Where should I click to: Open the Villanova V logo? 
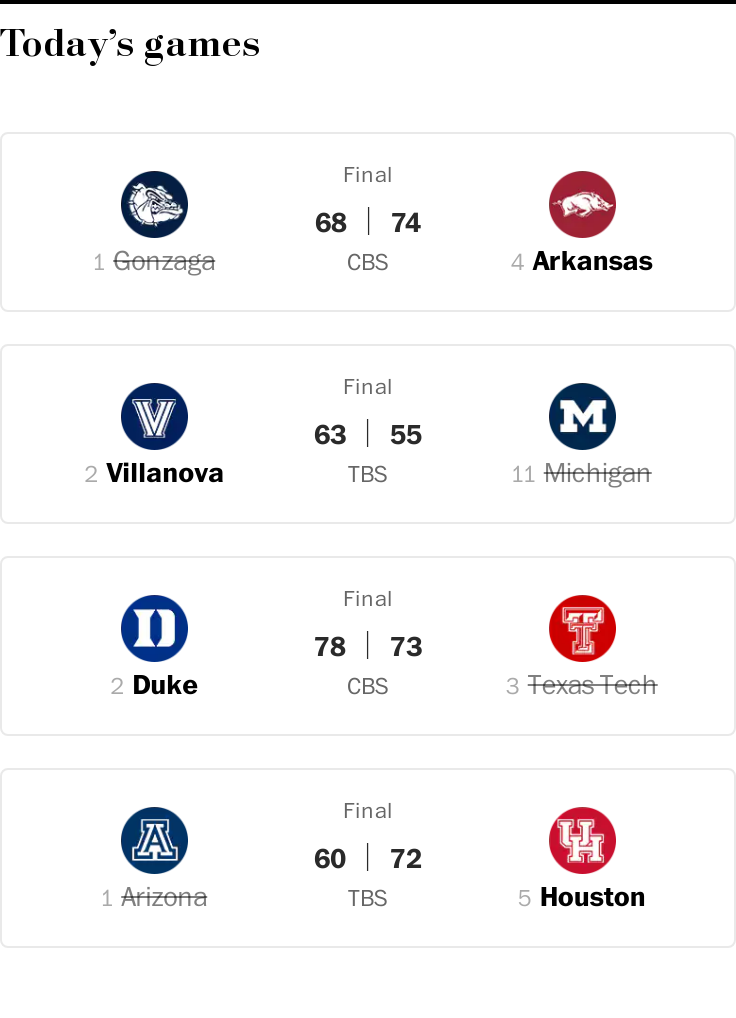pyautogui.click(x=154, y=416)
